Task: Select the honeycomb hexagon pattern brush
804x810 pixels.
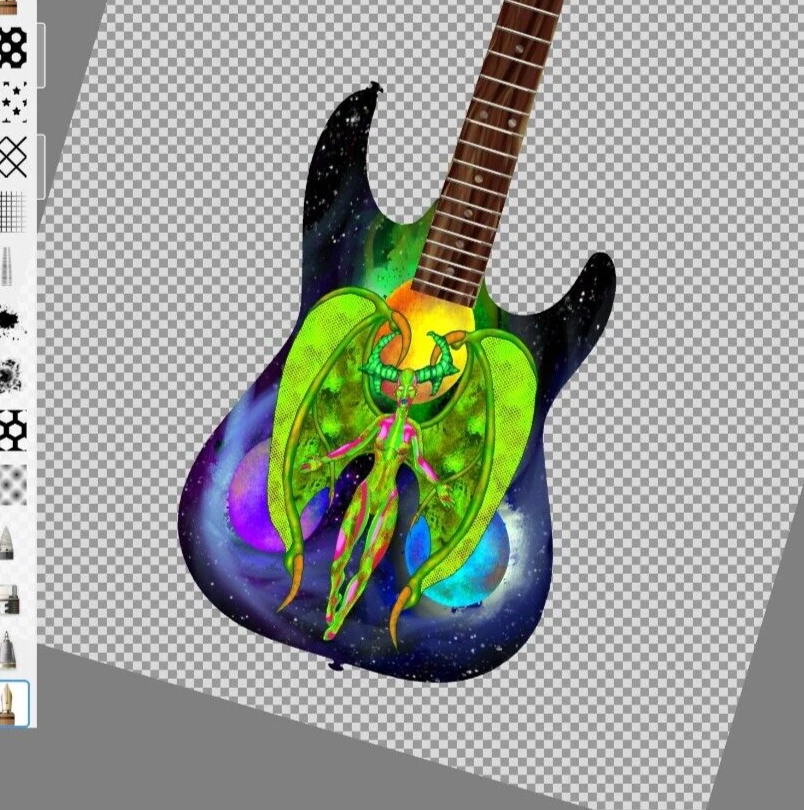Action: click(13, 430)
